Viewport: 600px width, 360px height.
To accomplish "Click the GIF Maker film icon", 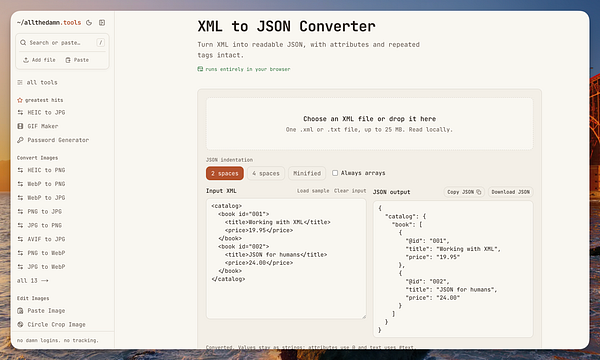I will pyautogui.click(x=20, y=126).
